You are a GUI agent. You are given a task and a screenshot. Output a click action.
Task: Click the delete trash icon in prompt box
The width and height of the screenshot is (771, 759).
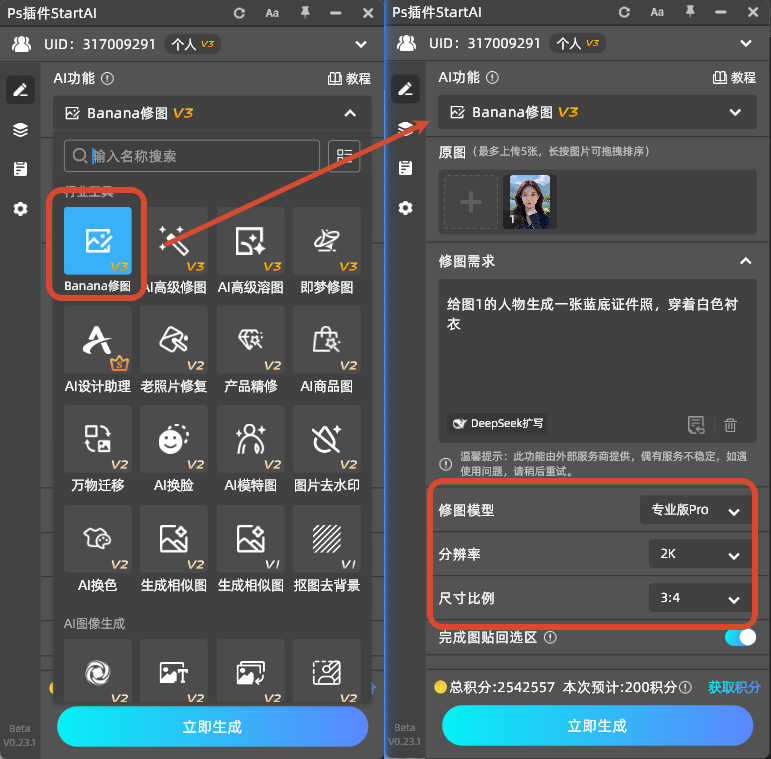[x=730, y=425]
